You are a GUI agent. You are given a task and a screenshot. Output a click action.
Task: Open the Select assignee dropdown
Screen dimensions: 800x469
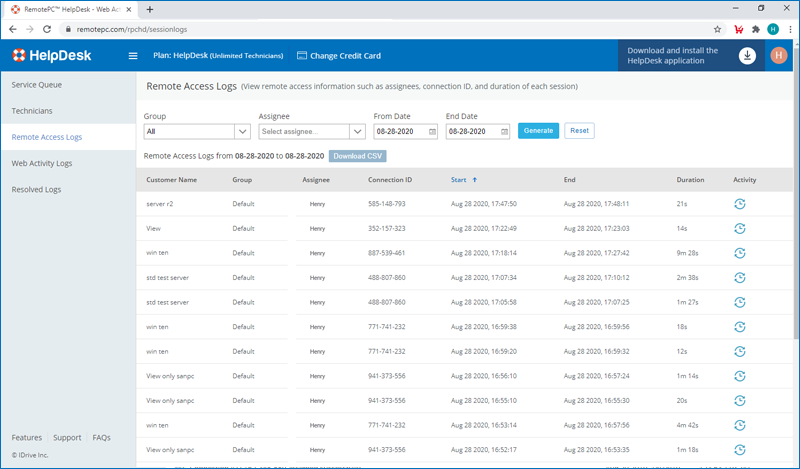(357, 131)
